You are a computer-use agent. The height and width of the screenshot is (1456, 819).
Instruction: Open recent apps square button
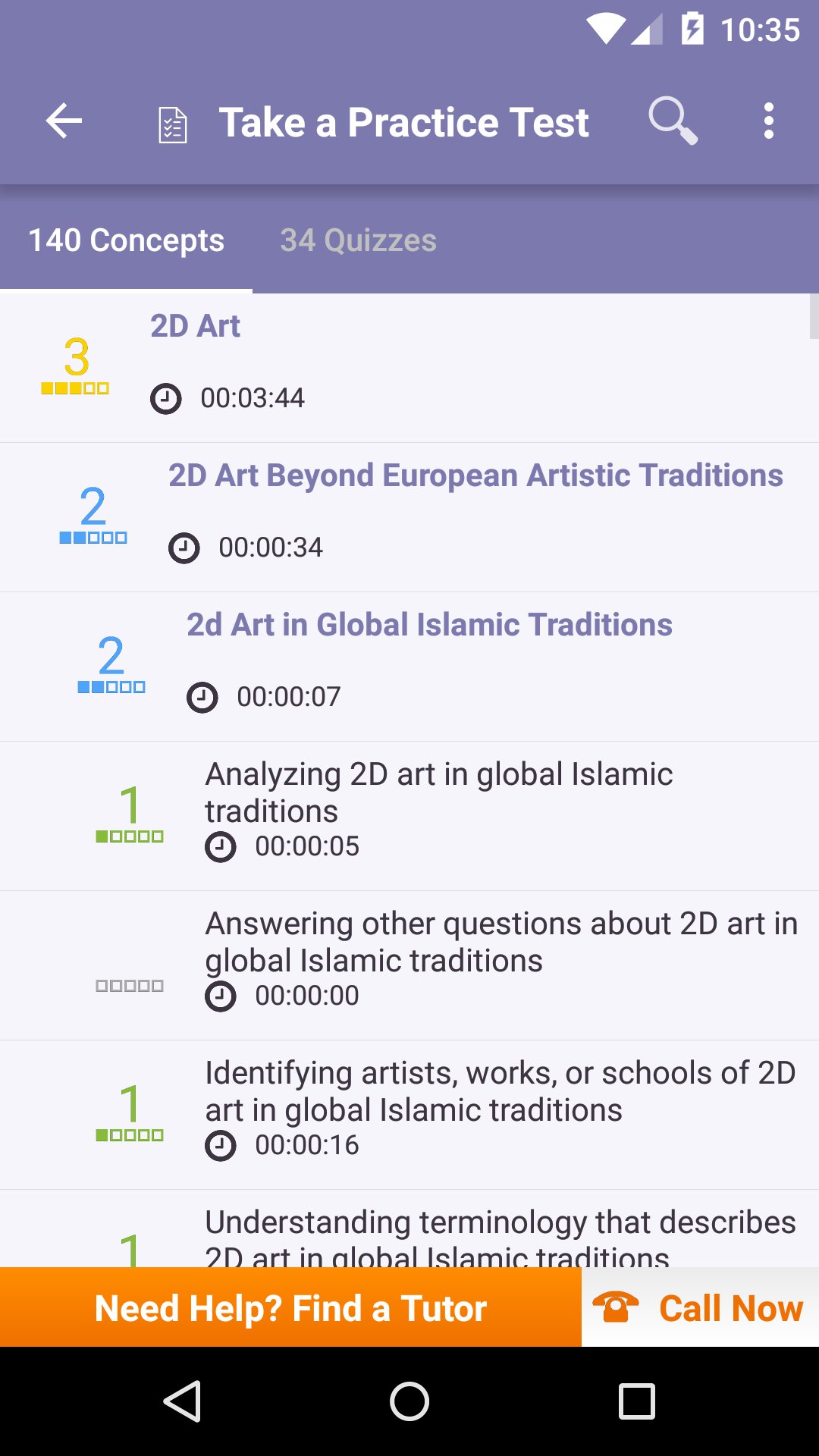coord(636,1401)
